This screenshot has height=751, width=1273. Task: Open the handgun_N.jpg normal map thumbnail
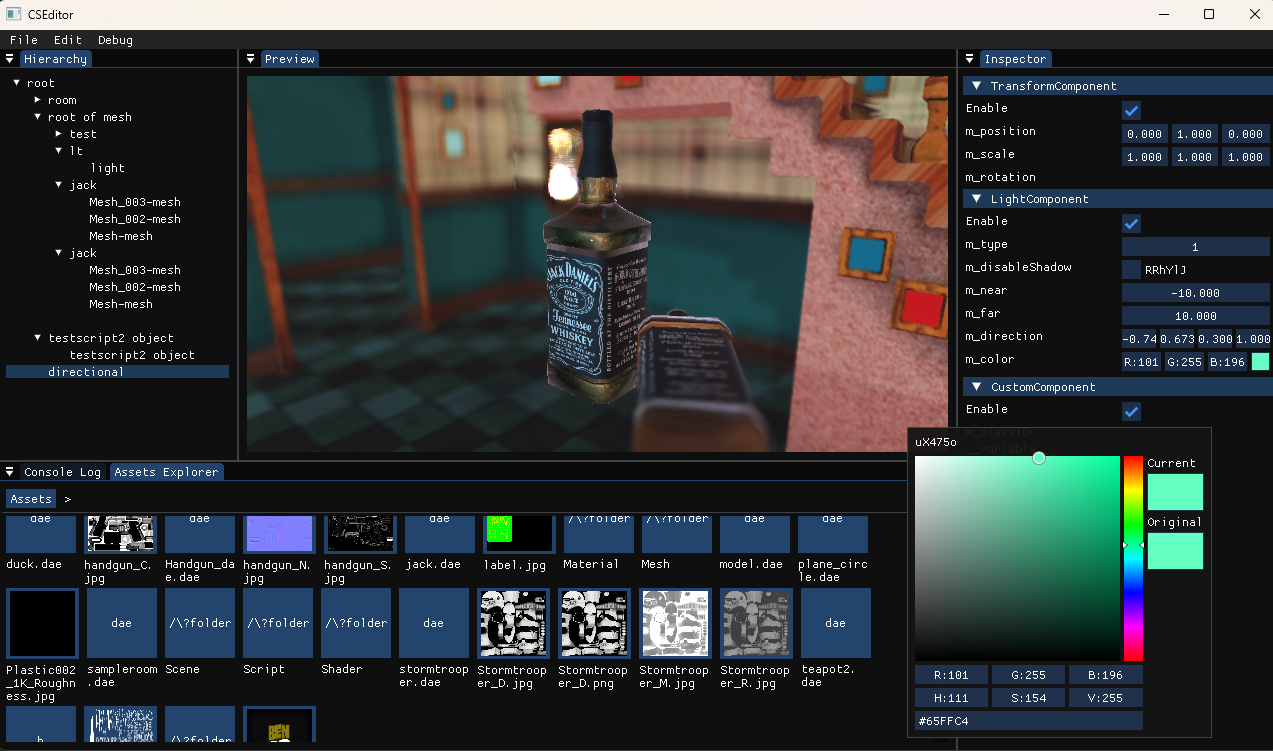click(279, 534)
